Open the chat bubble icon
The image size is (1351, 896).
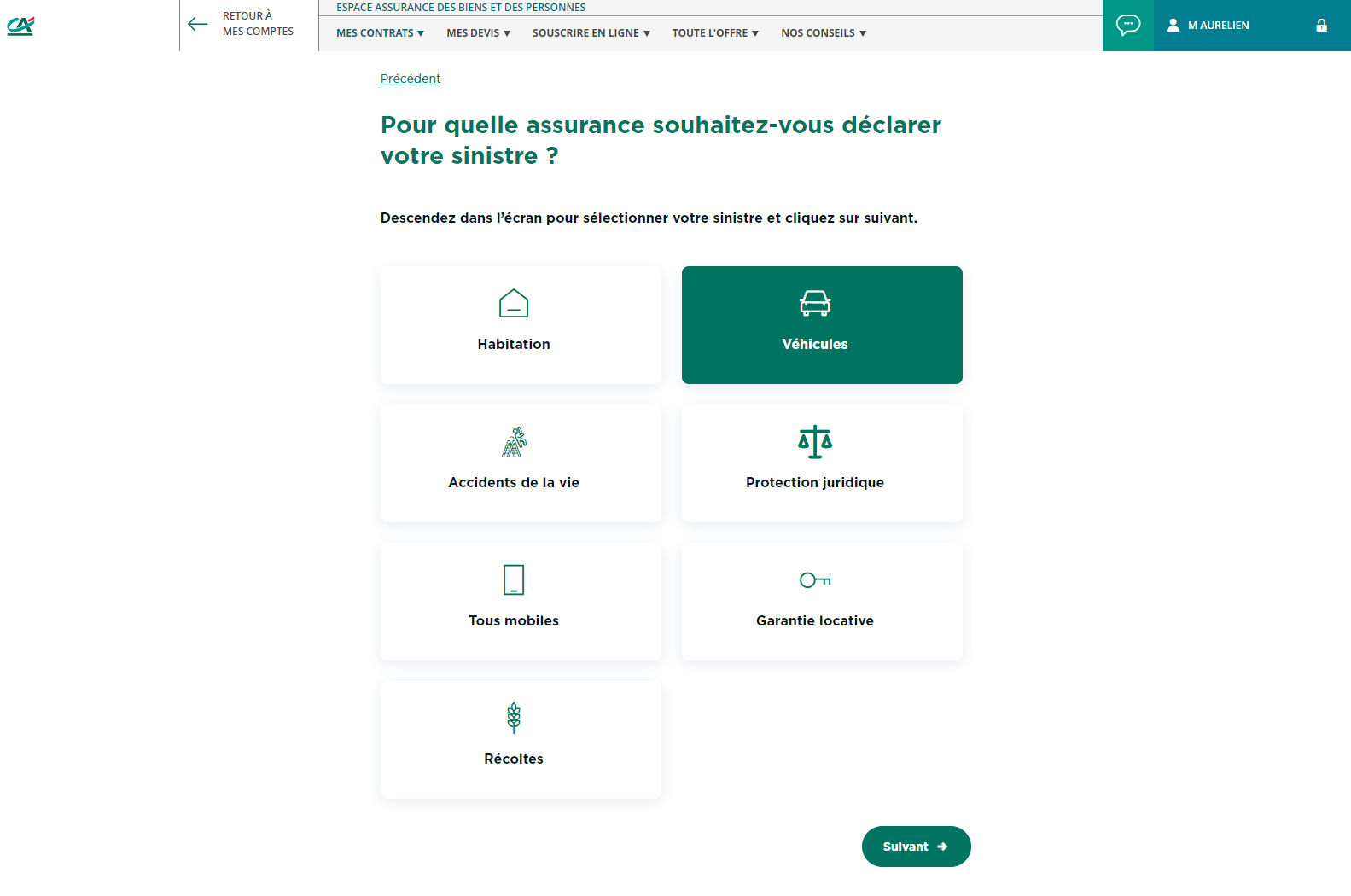pyautogui.click(x=1127, y=25)
